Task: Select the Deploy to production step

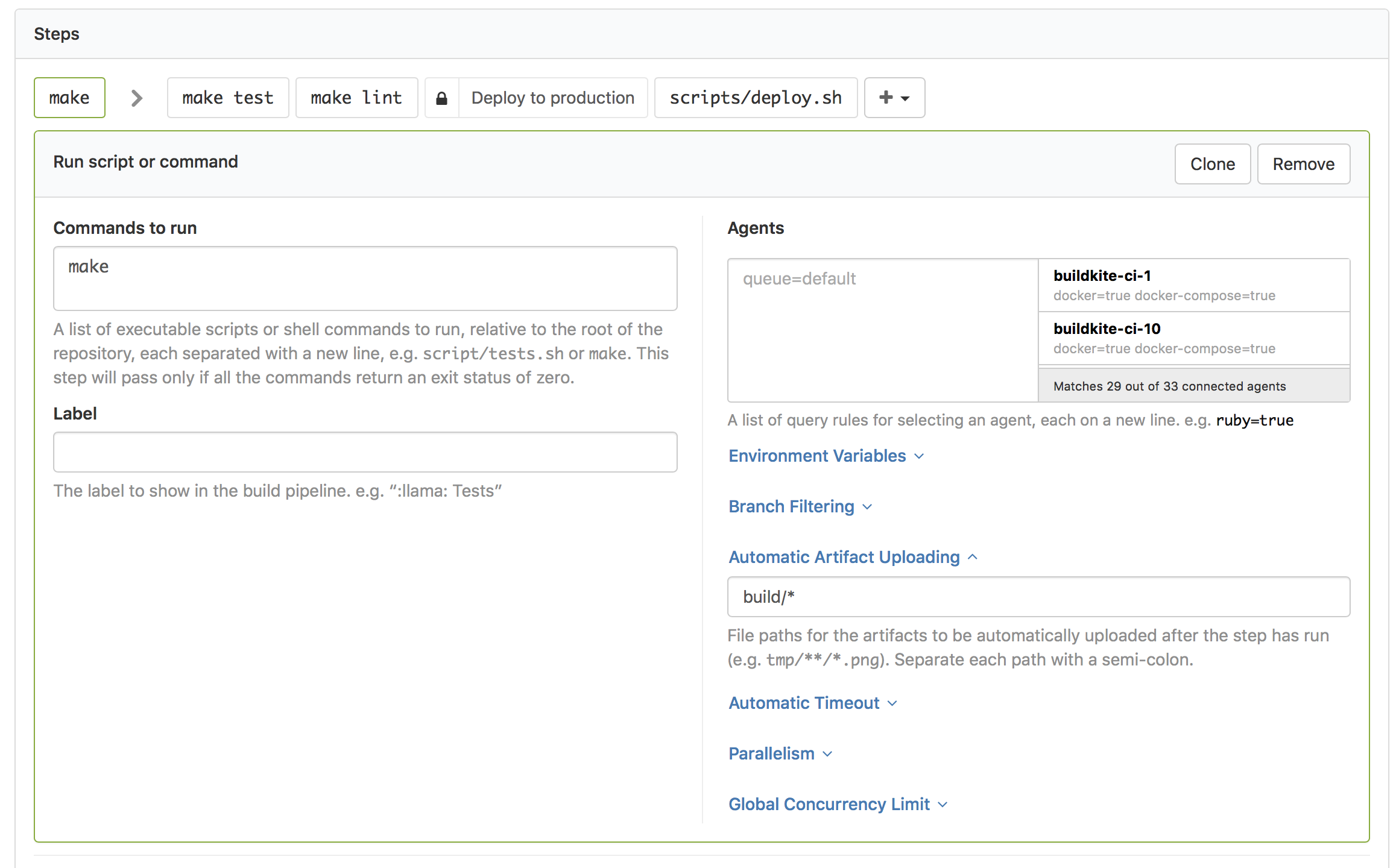Action: click(552, 98)
